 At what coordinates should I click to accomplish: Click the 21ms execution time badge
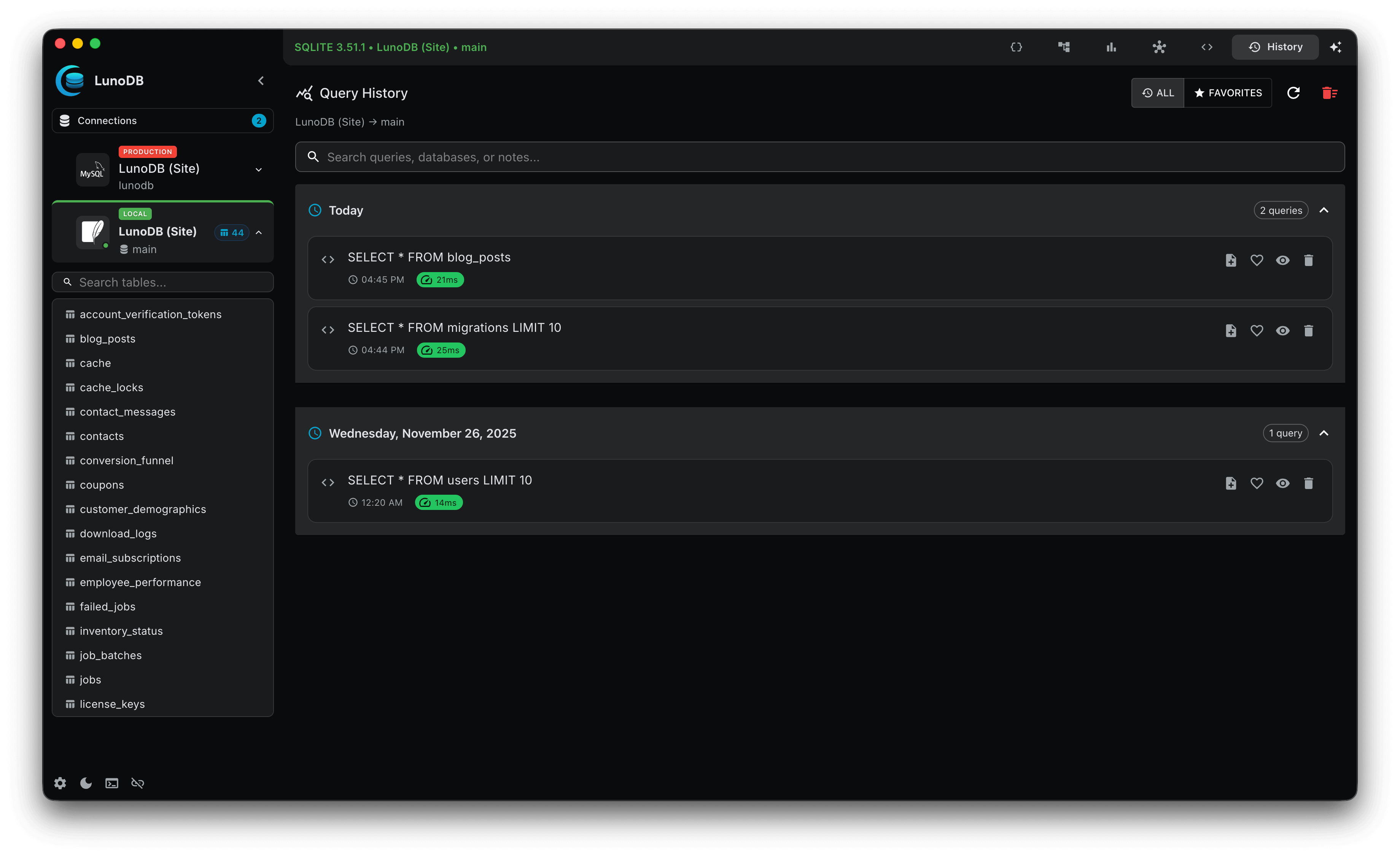tap(439, 280)
